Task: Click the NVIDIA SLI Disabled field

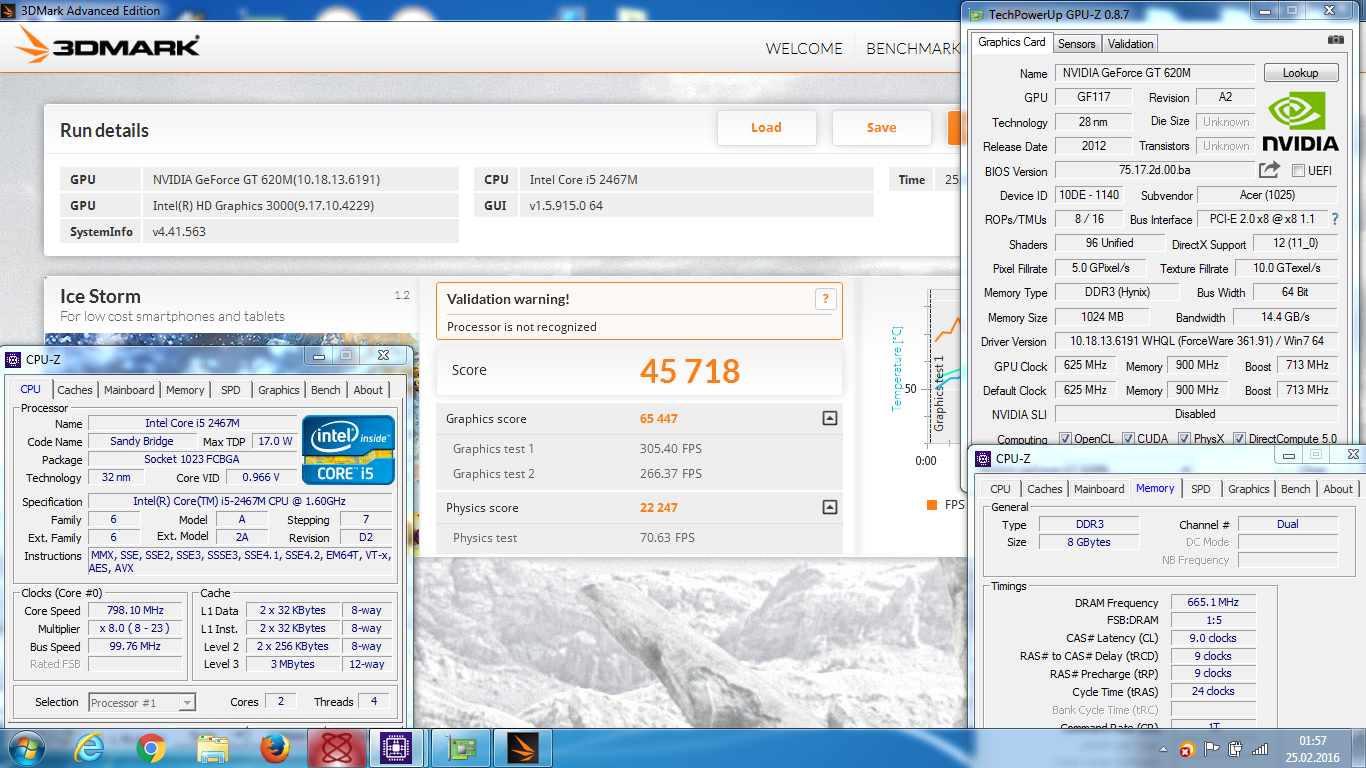Action: (x=1196, y=414)
